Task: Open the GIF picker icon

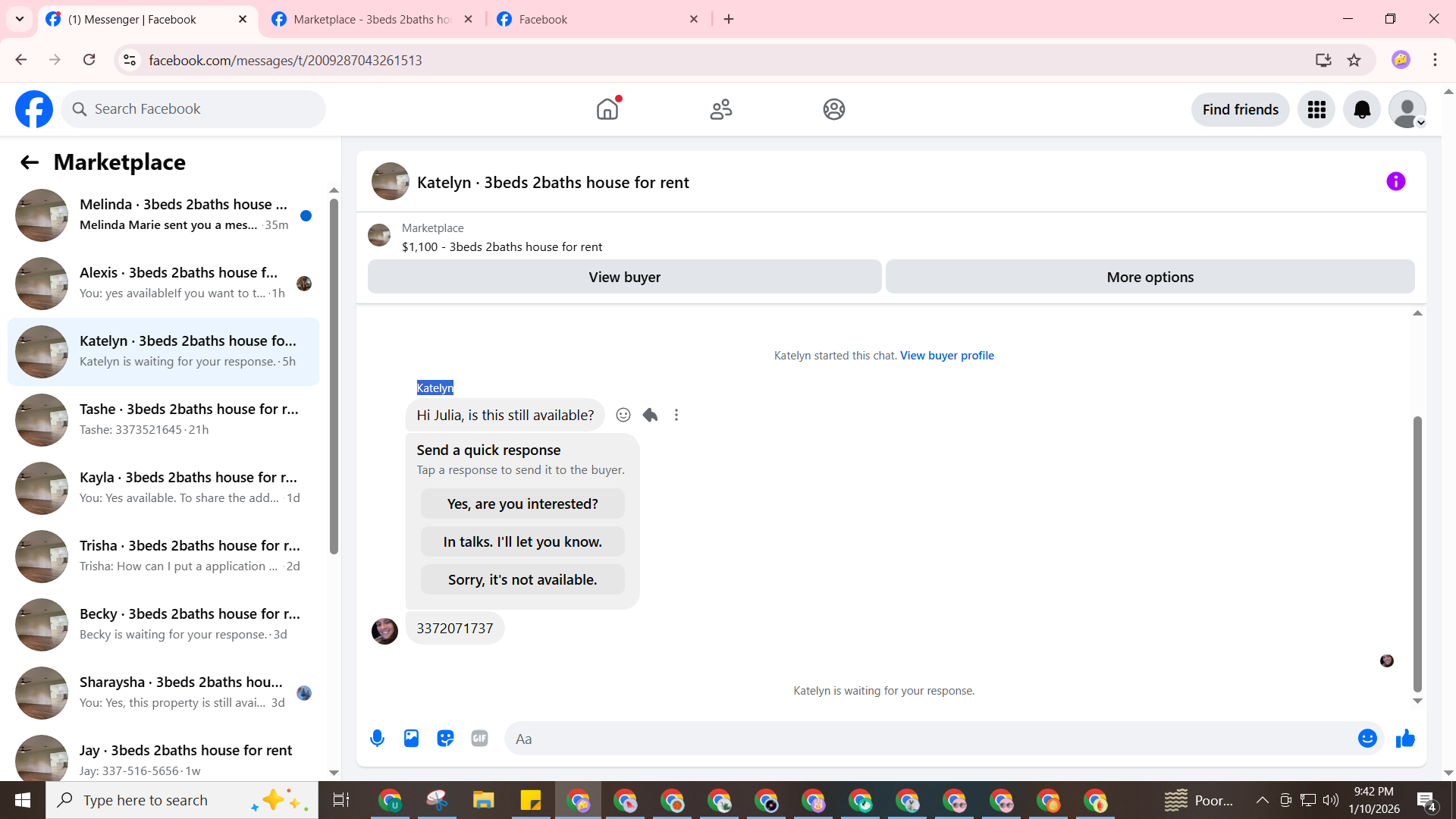Action: [479, 738]
